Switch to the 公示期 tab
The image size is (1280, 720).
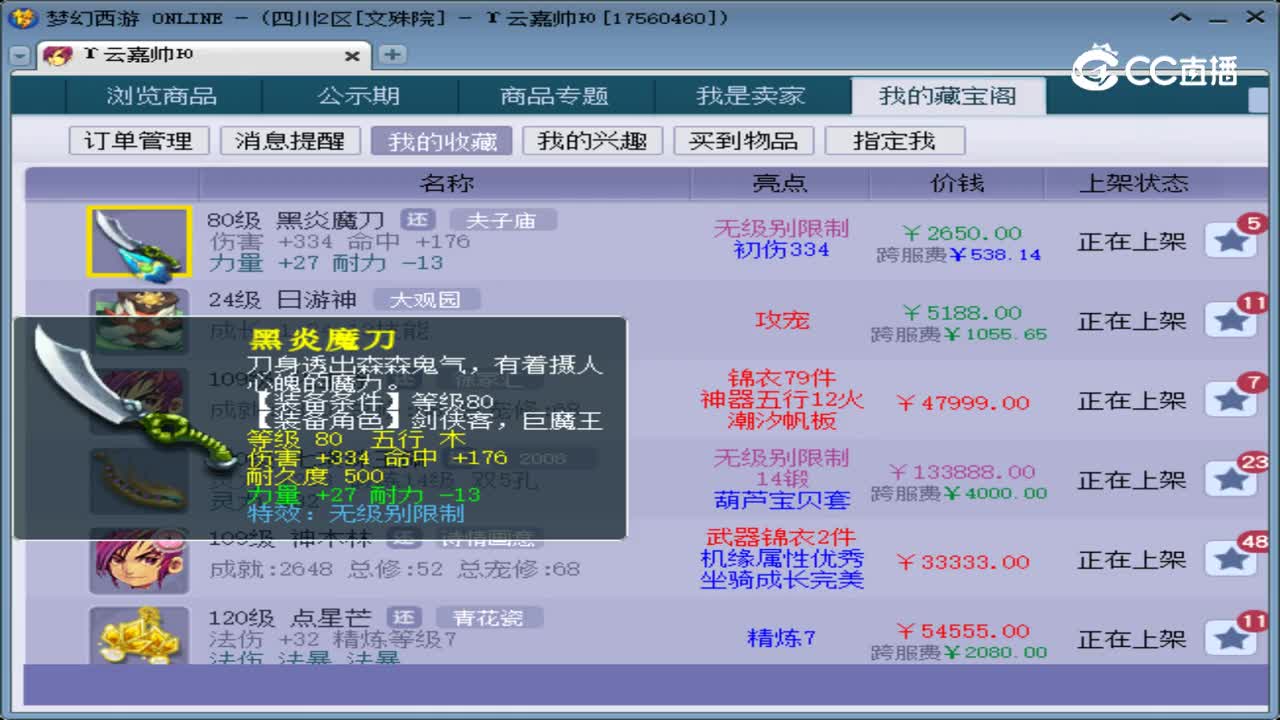pyautogui.click(x=359, y=96)
